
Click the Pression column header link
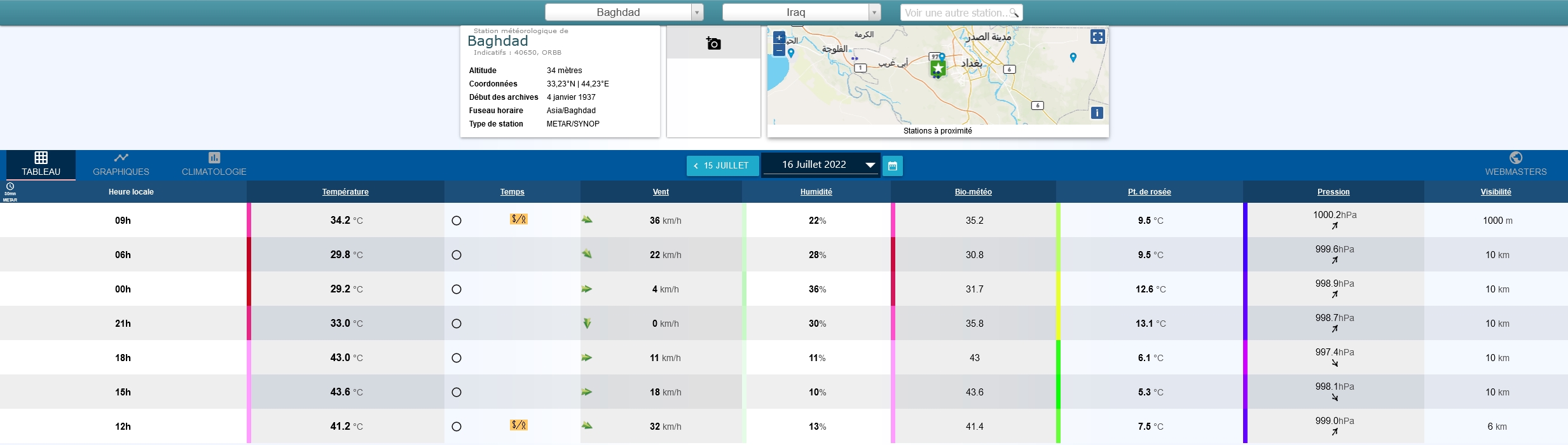click(x=1333, y=192)
